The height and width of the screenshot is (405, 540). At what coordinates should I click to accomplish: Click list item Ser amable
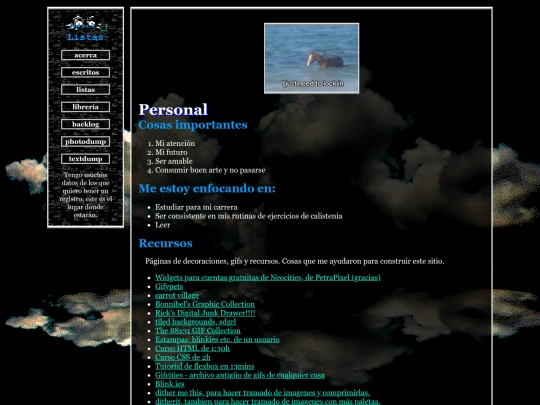[174, 161]
